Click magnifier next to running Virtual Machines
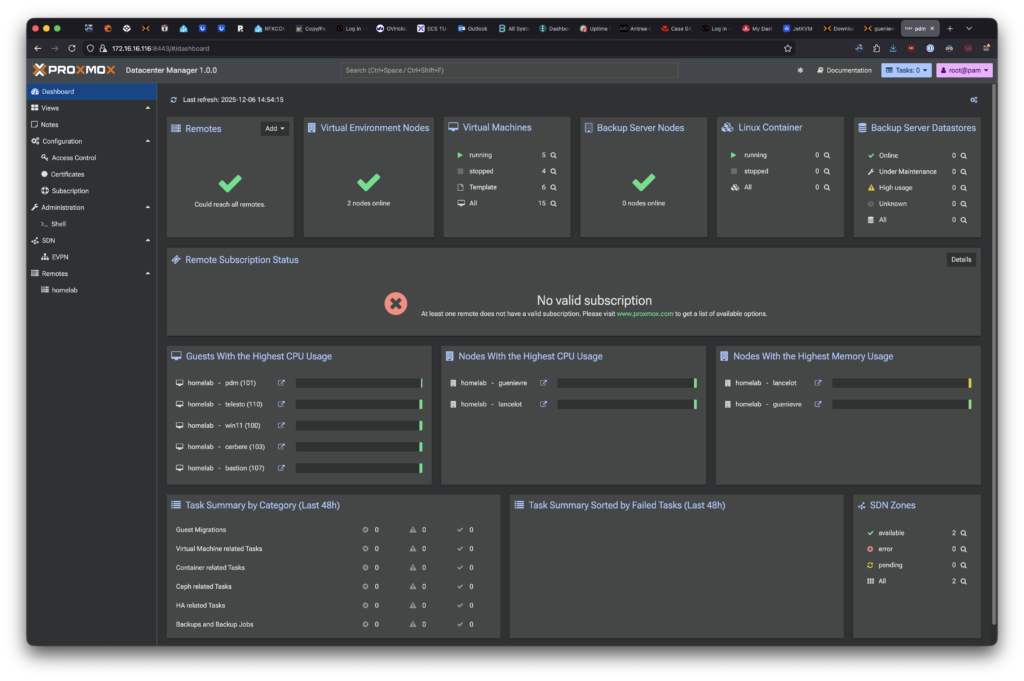 coord(553,156)
